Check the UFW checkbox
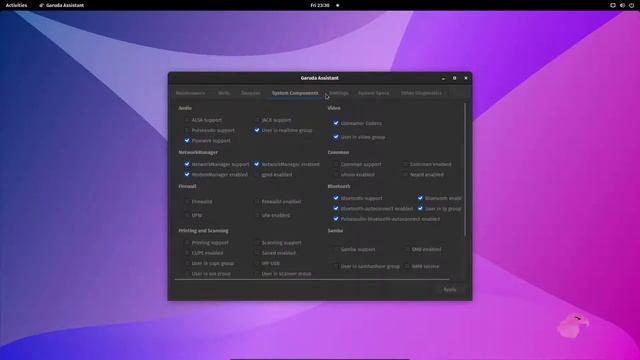Screen dimensions: 640x360 coord(187,215)
